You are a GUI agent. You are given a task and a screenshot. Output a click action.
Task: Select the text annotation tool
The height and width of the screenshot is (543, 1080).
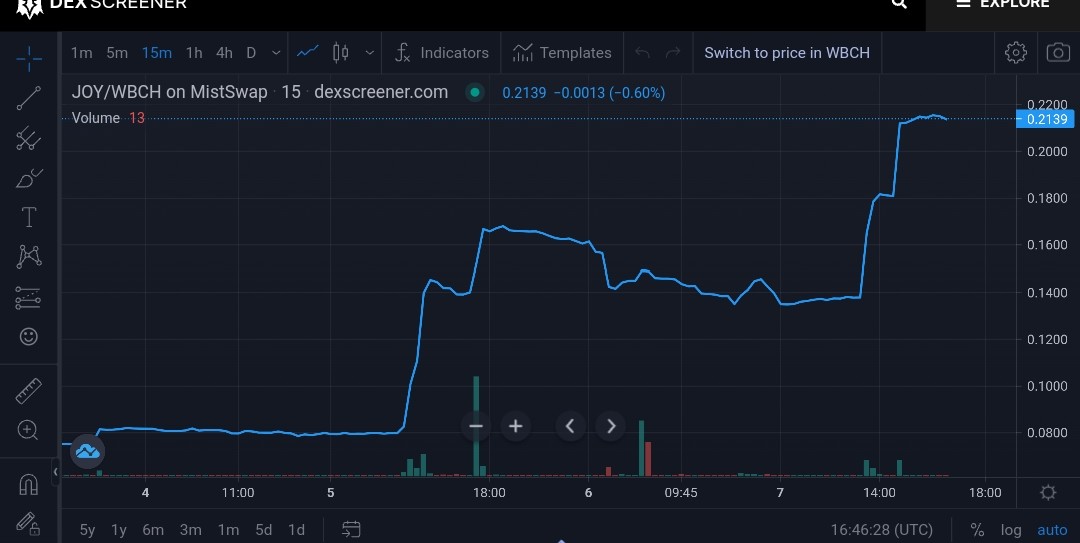pos(28,217)
